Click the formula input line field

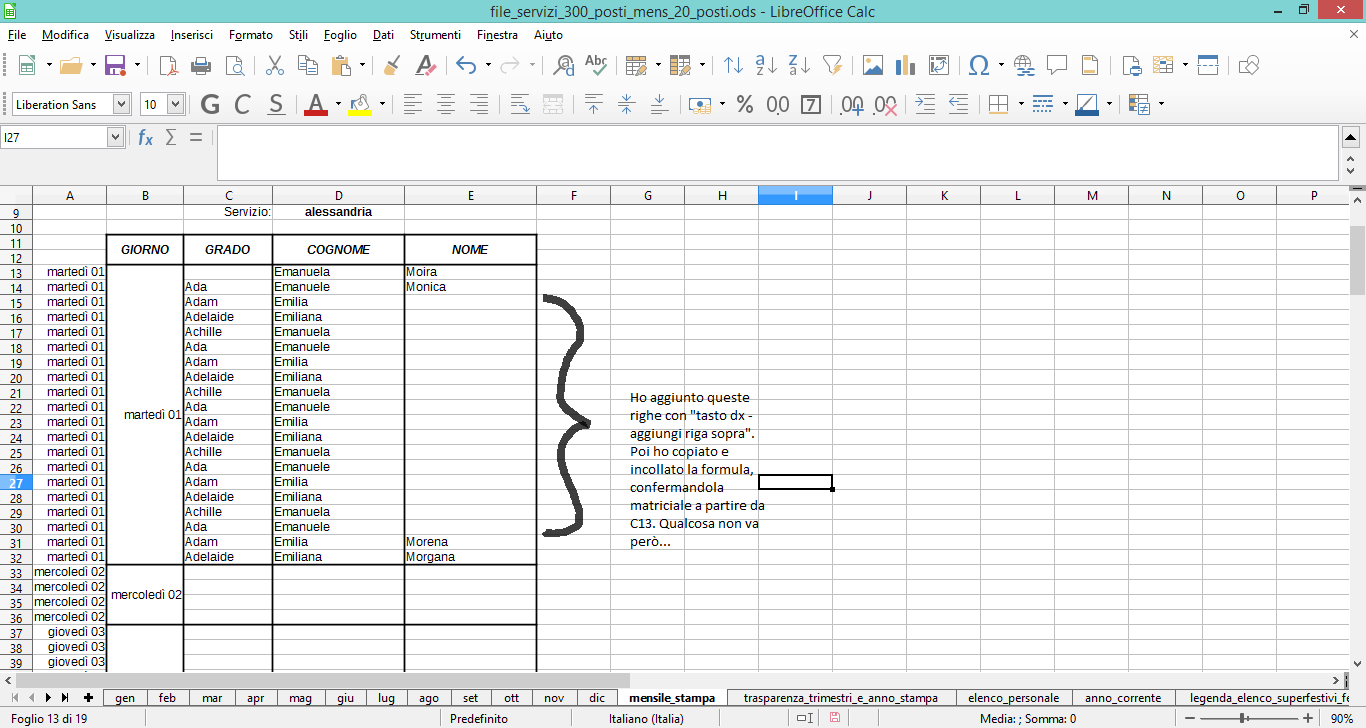(x=776, y=153)
